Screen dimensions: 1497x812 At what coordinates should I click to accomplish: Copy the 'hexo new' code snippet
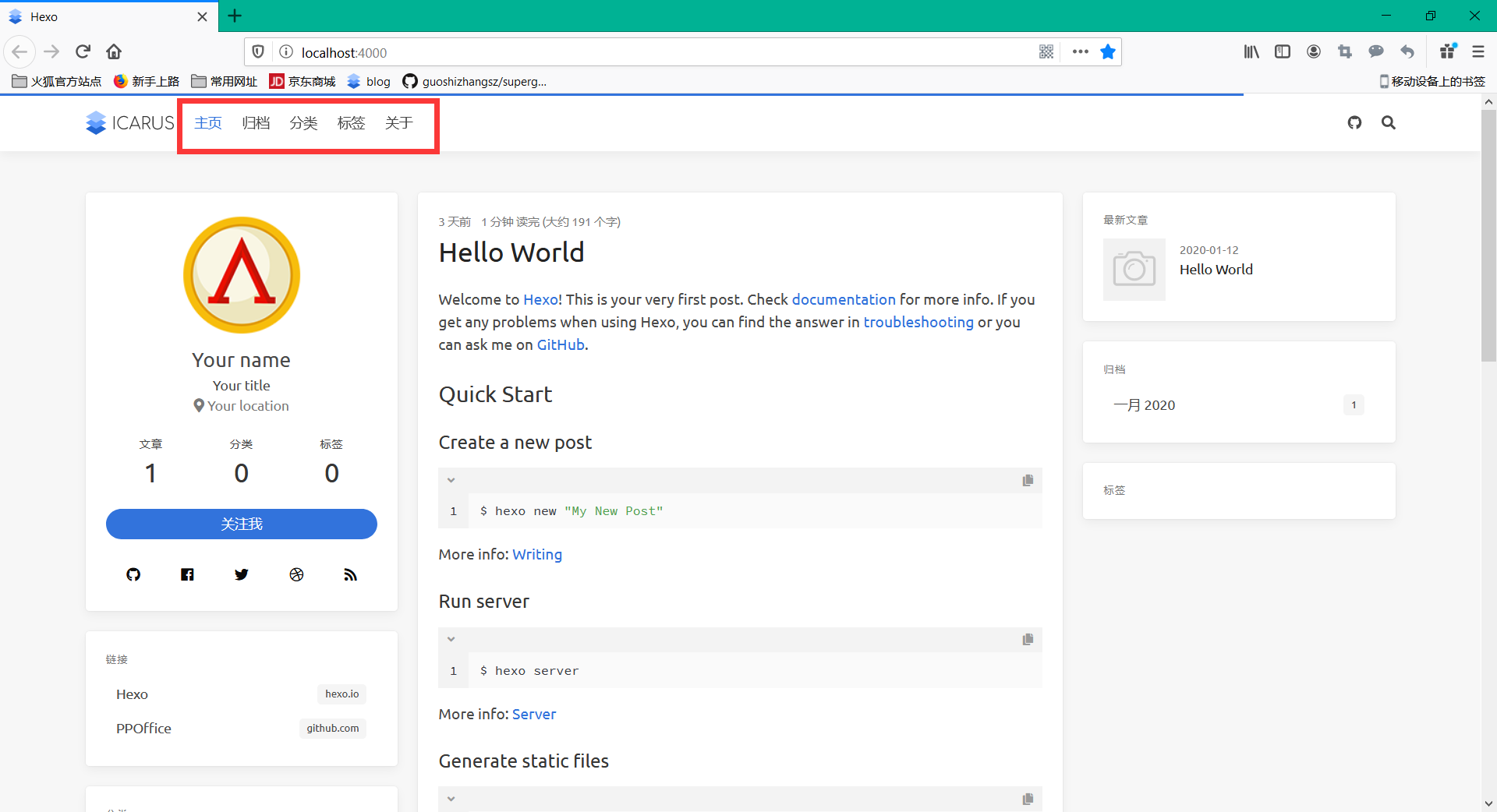(x=1028, y=480)
